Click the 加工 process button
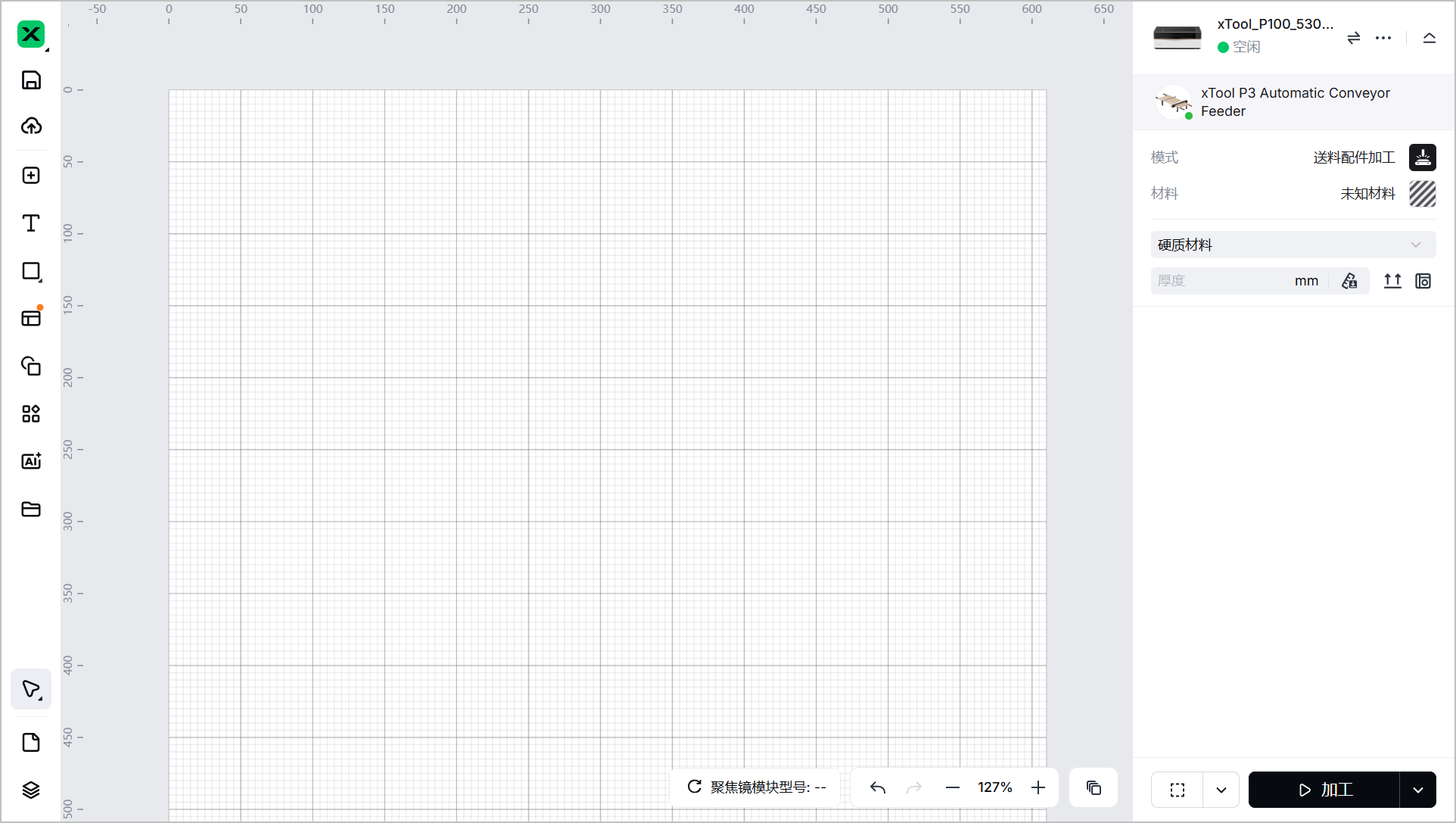Viewport: 1456px width, 823px height. click(x=1324, y=790)
